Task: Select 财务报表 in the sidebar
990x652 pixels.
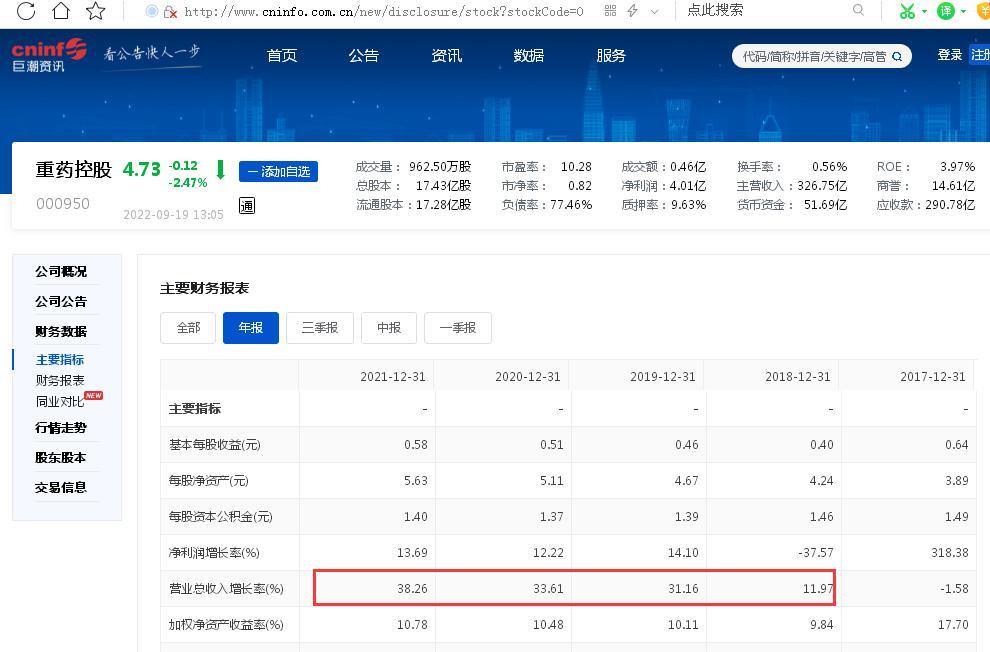Action: tap(60, 381)
